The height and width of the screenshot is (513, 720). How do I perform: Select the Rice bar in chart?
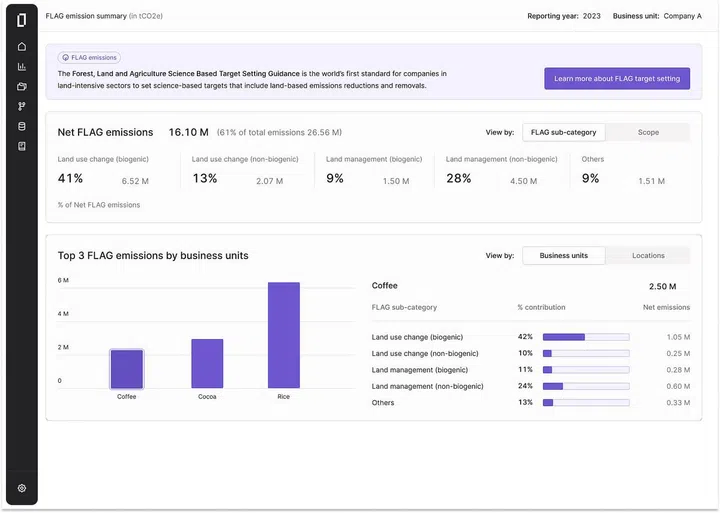pos(283,335)
